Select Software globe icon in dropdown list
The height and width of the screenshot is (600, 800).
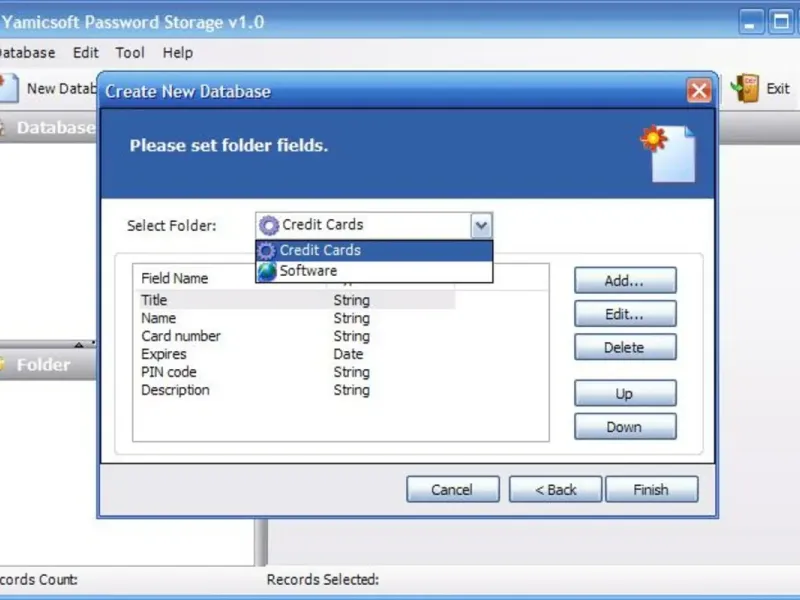point(266,271)
